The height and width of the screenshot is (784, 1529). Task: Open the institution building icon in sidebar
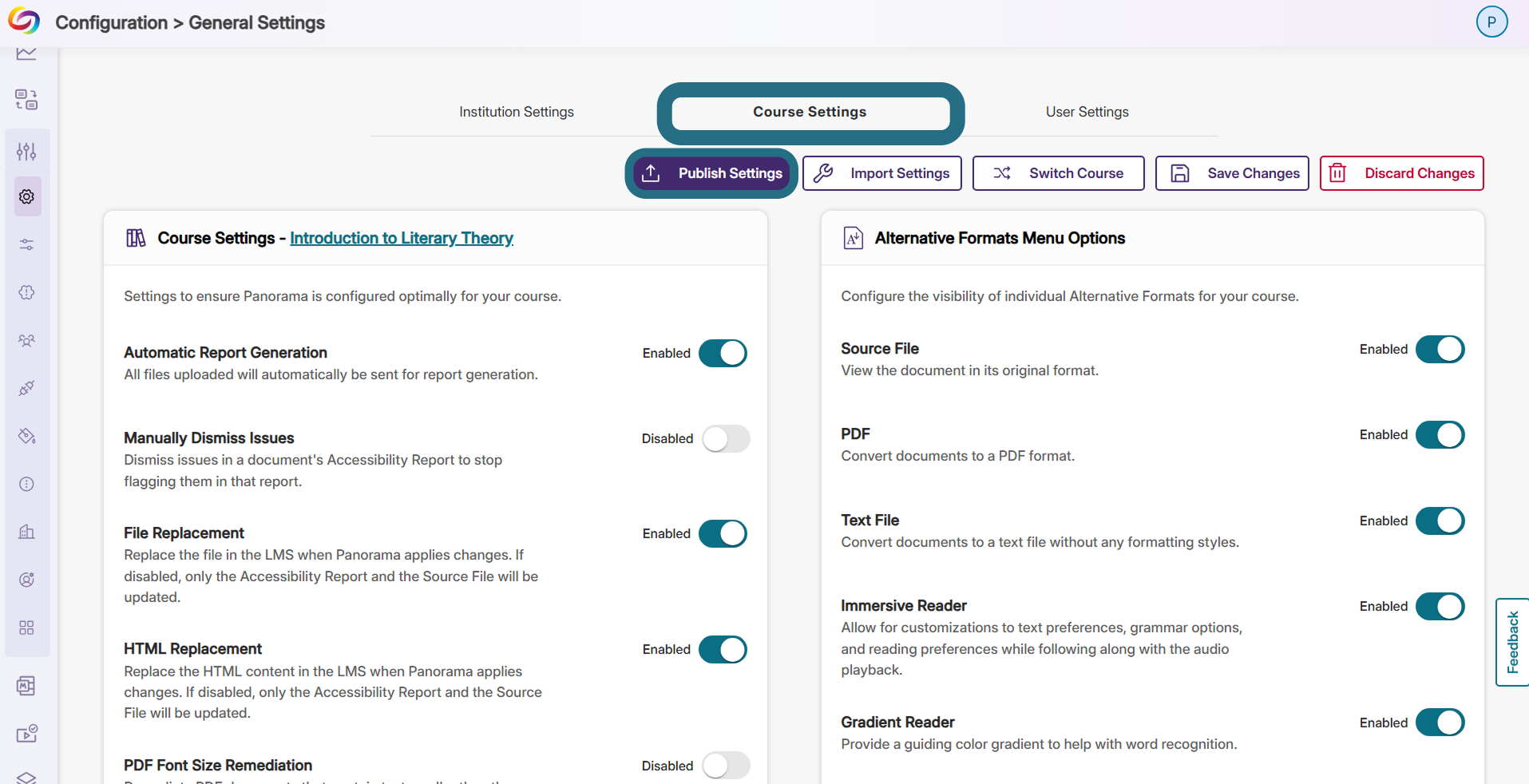pos(27,532)
